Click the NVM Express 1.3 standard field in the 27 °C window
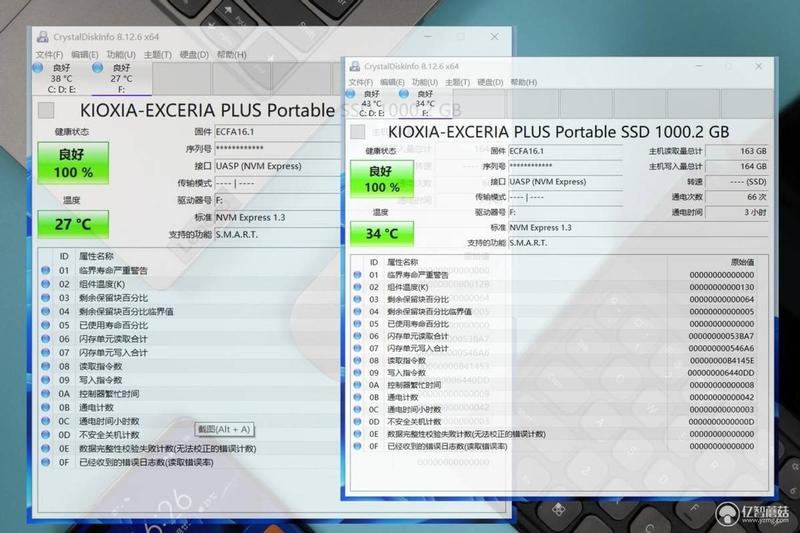This screenshot has height=533, width=800. [278, 218]
